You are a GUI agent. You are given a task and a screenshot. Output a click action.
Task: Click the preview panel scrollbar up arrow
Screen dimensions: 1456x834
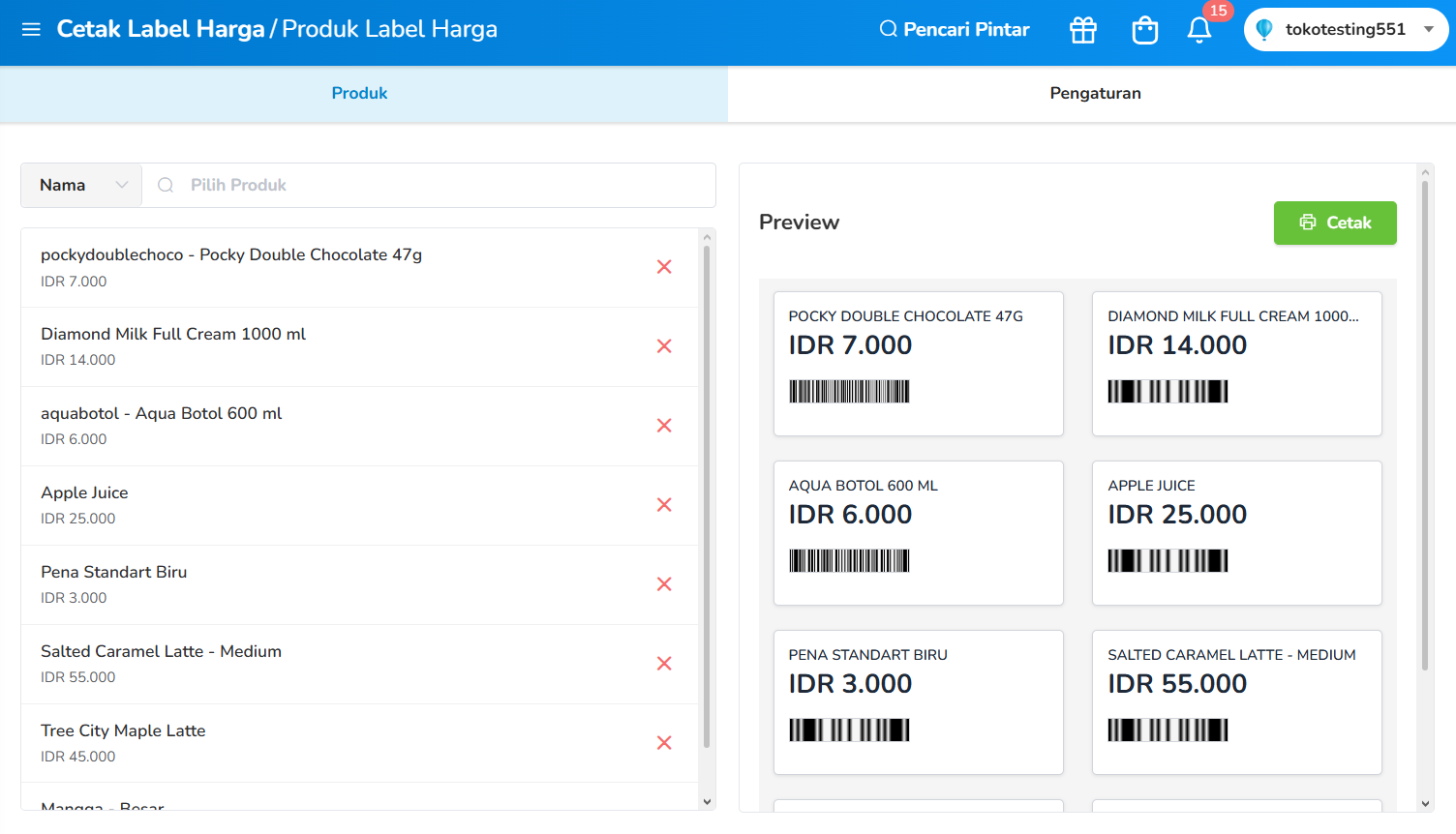[x=1425, y=172]
